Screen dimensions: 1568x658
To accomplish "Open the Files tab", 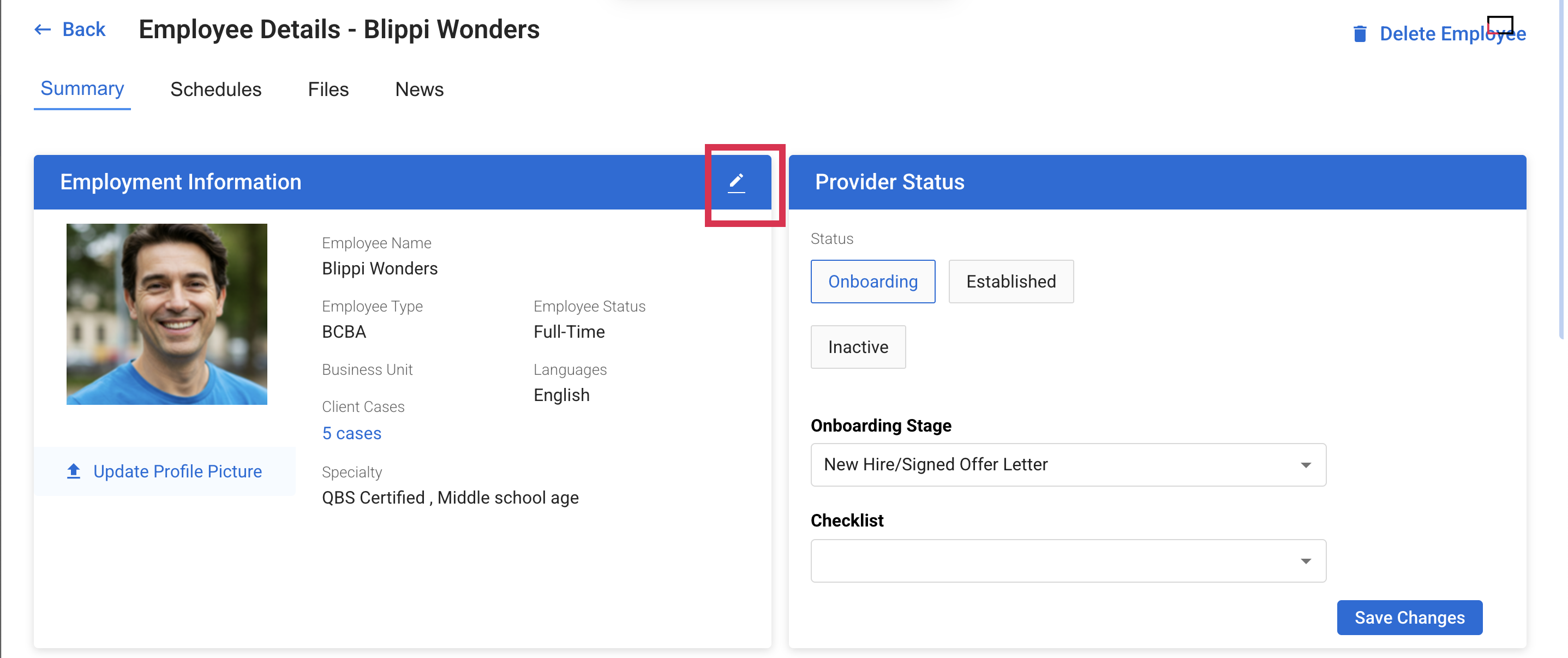I will pyautogui.click(x=328, y=89).
